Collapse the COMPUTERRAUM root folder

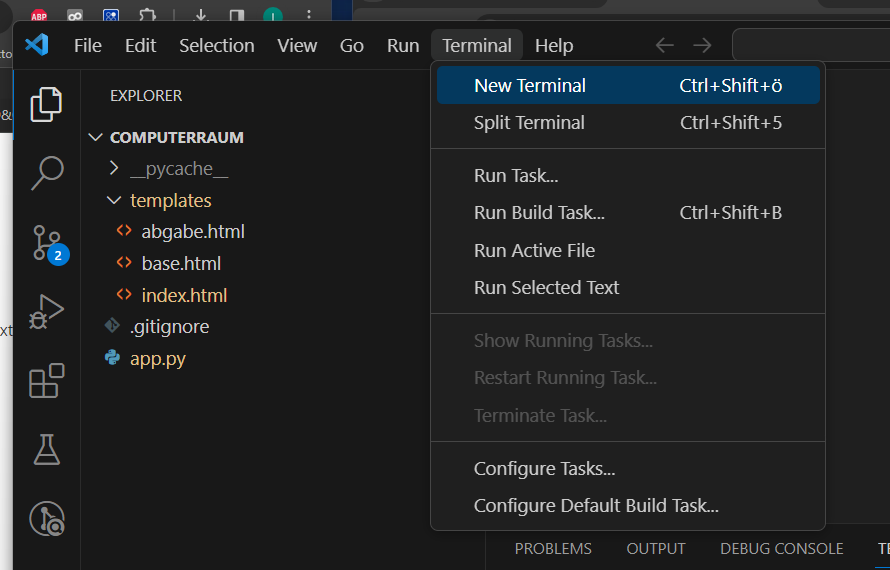[176, 137]
